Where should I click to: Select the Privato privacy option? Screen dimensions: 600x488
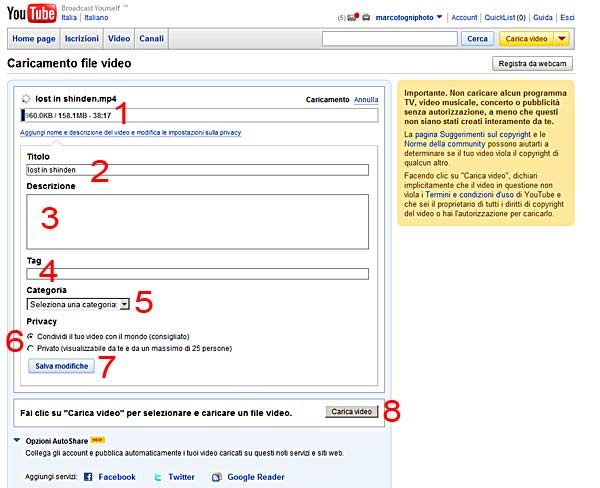point(31,348)
